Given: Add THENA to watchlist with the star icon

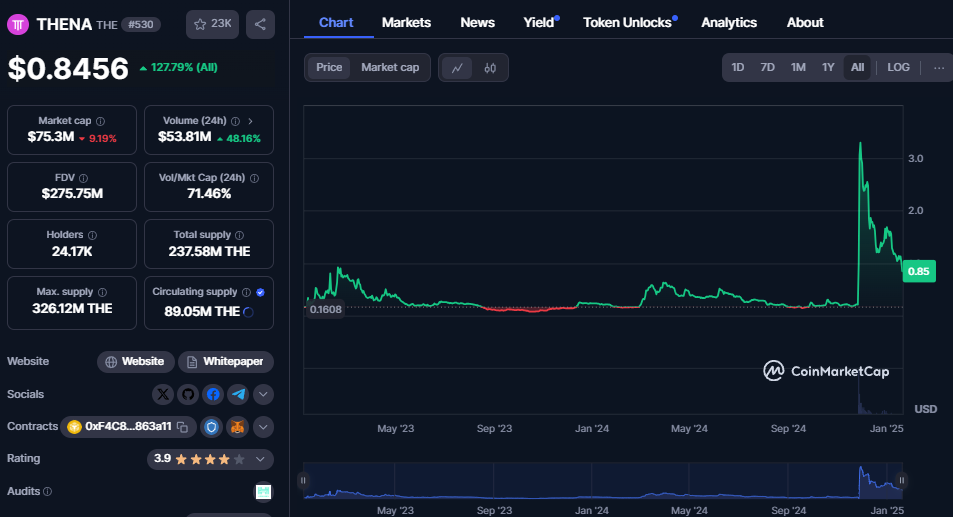Looking at the screenshot, I should (x=212, y=24).
